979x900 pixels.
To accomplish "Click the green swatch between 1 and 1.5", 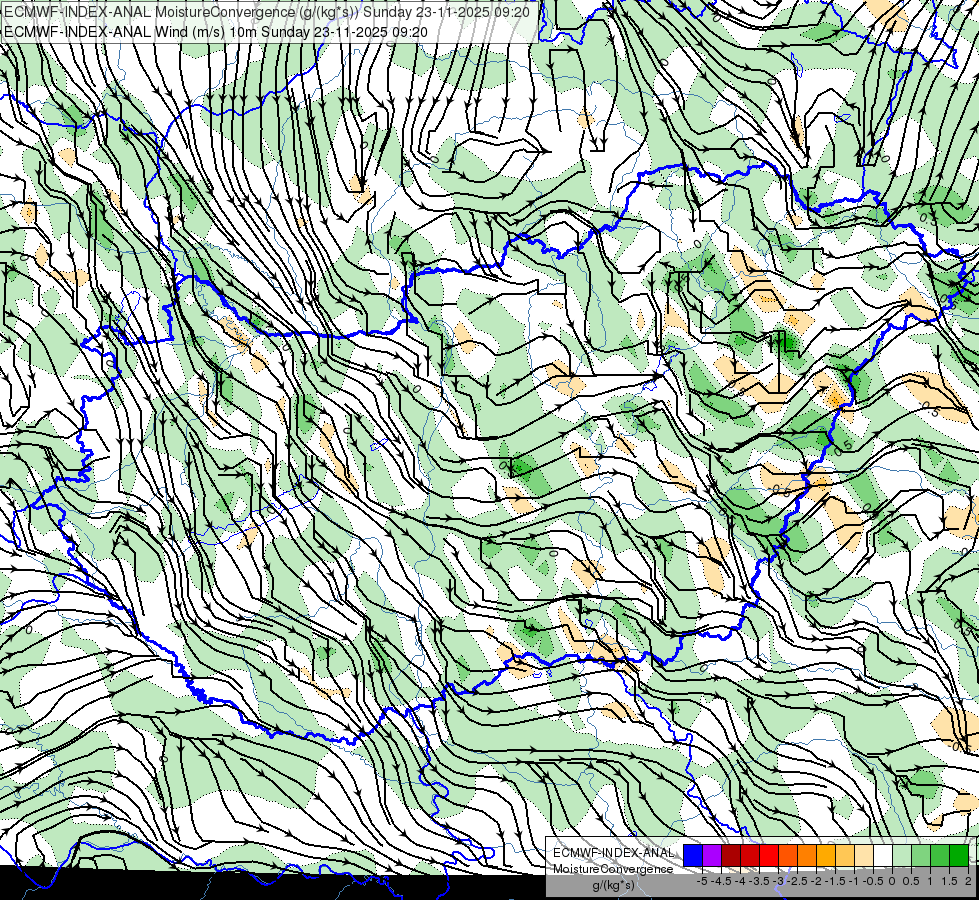I will (x=940, y=856).
